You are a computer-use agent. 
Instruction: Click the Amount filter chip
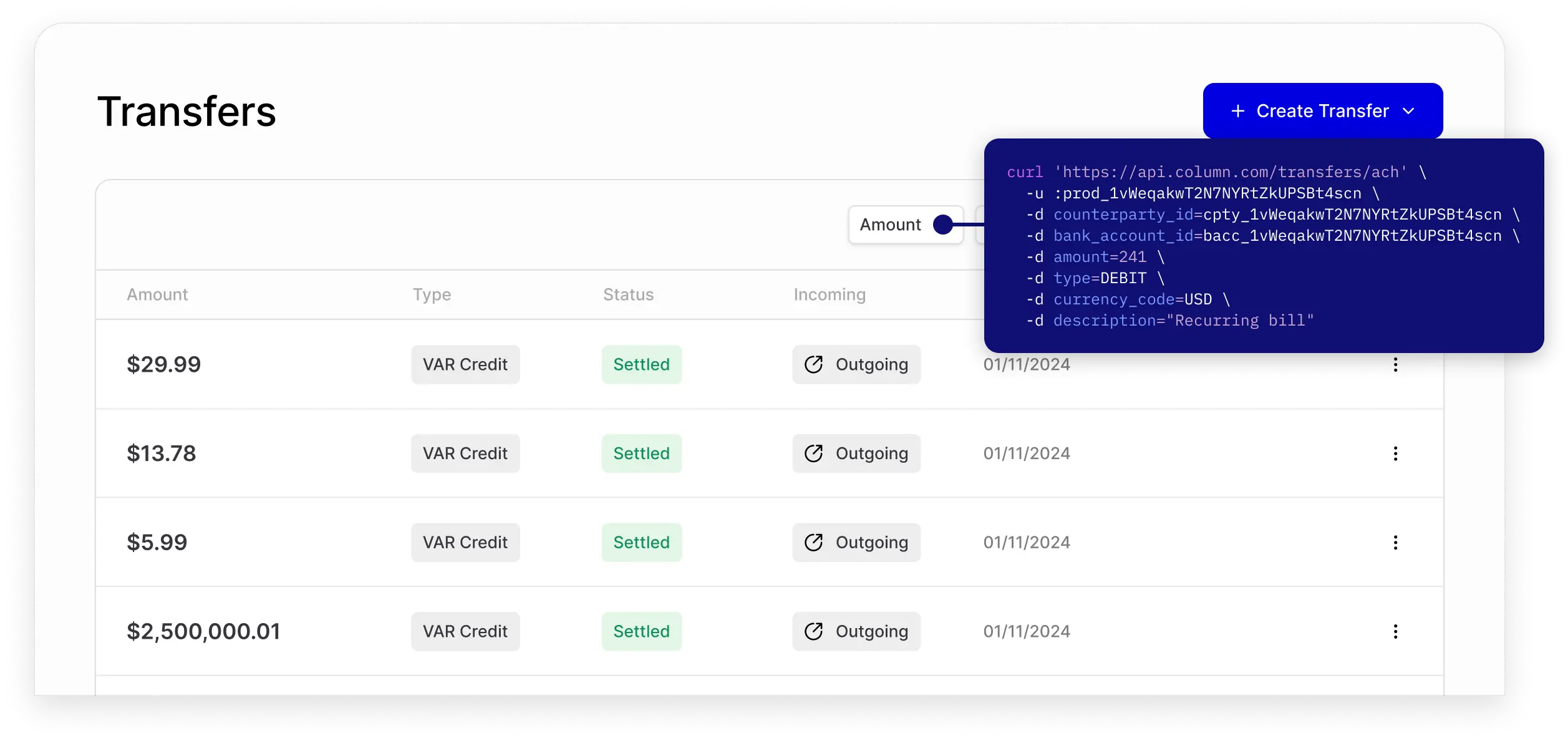tap(890, 225)
